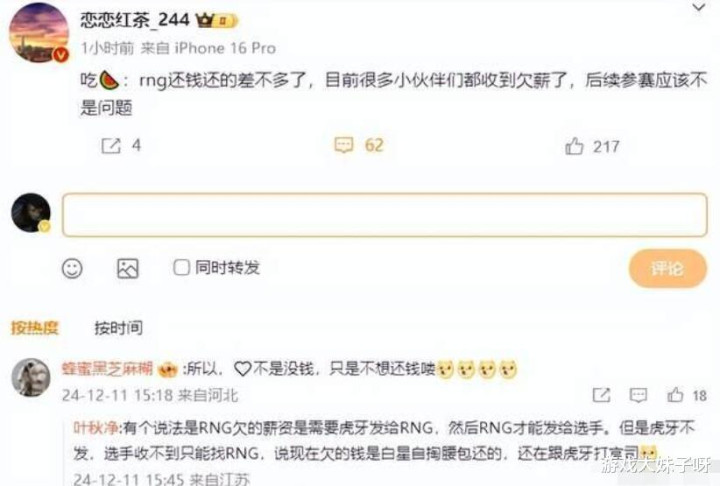Screen dimensions: 720x486
Task: View the post author's sunset avatar
Action: click(39, 32)
